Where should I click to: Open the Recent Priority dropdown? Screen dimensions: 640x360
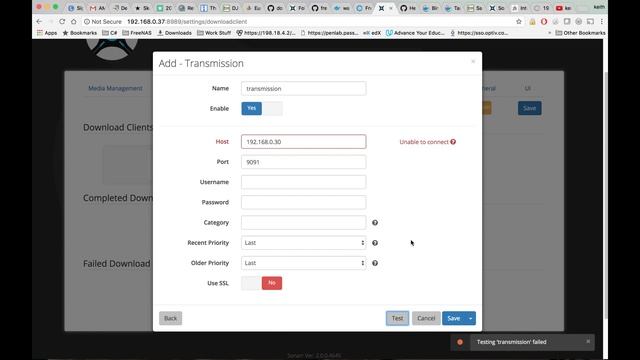(x=304, y=243)
